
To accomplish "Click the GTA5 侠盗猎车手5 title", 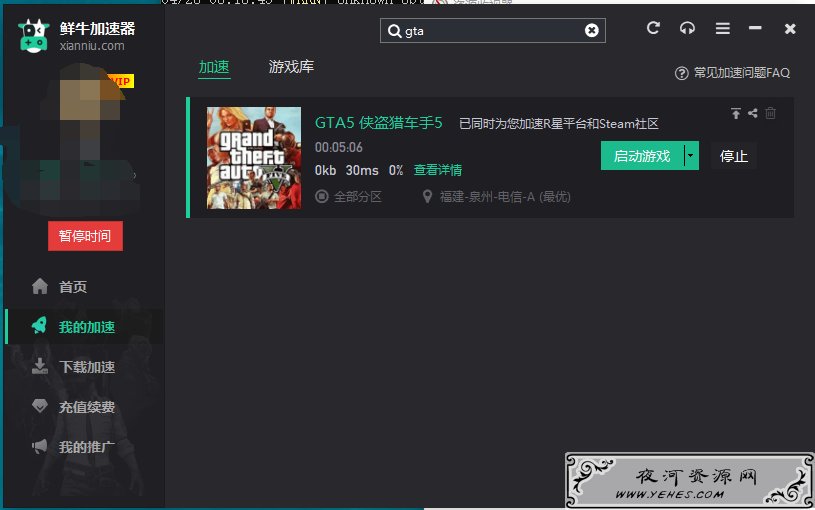I will pos(378,123).
